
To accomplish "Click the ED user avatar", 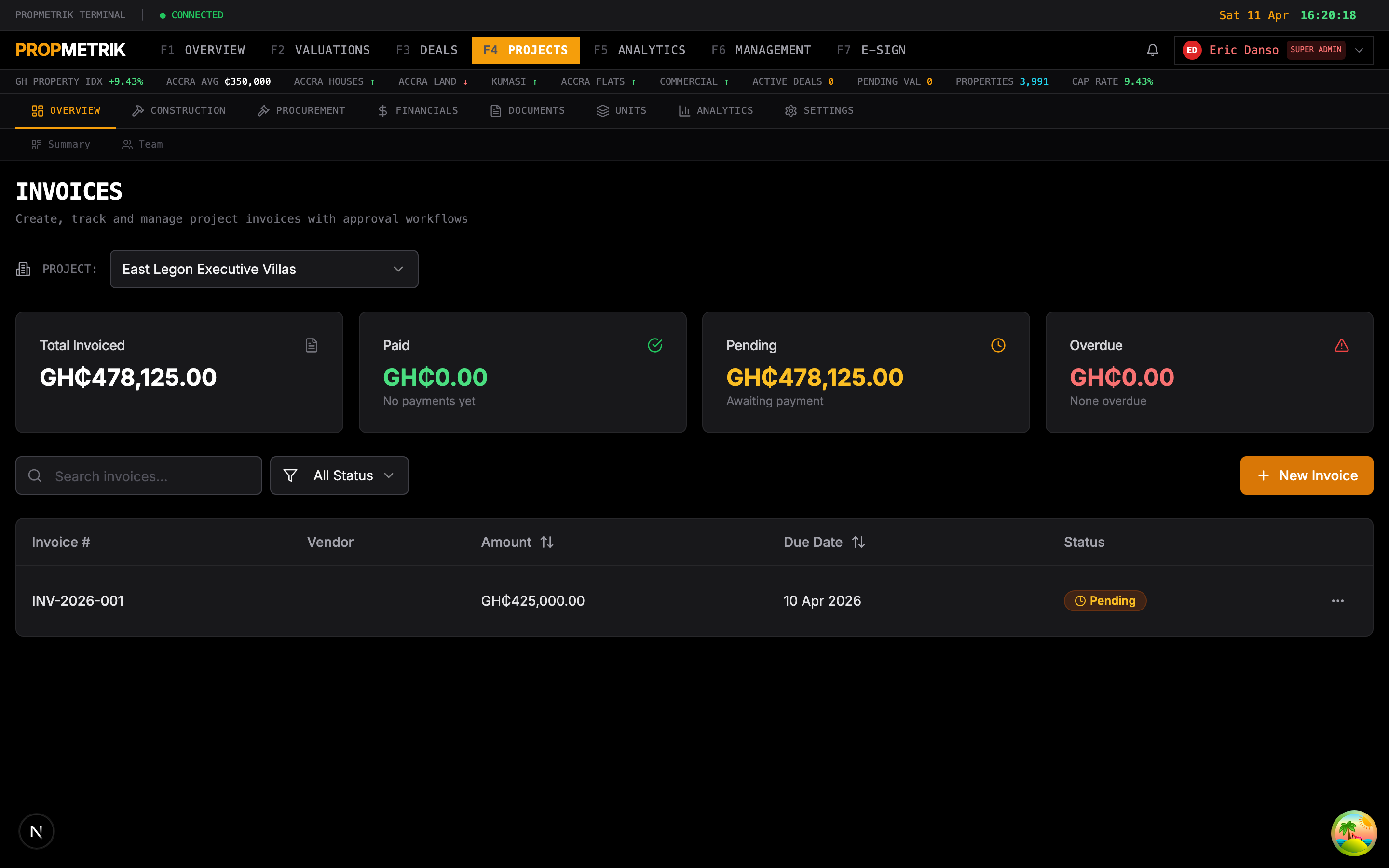I will (x=1192, y=50).
